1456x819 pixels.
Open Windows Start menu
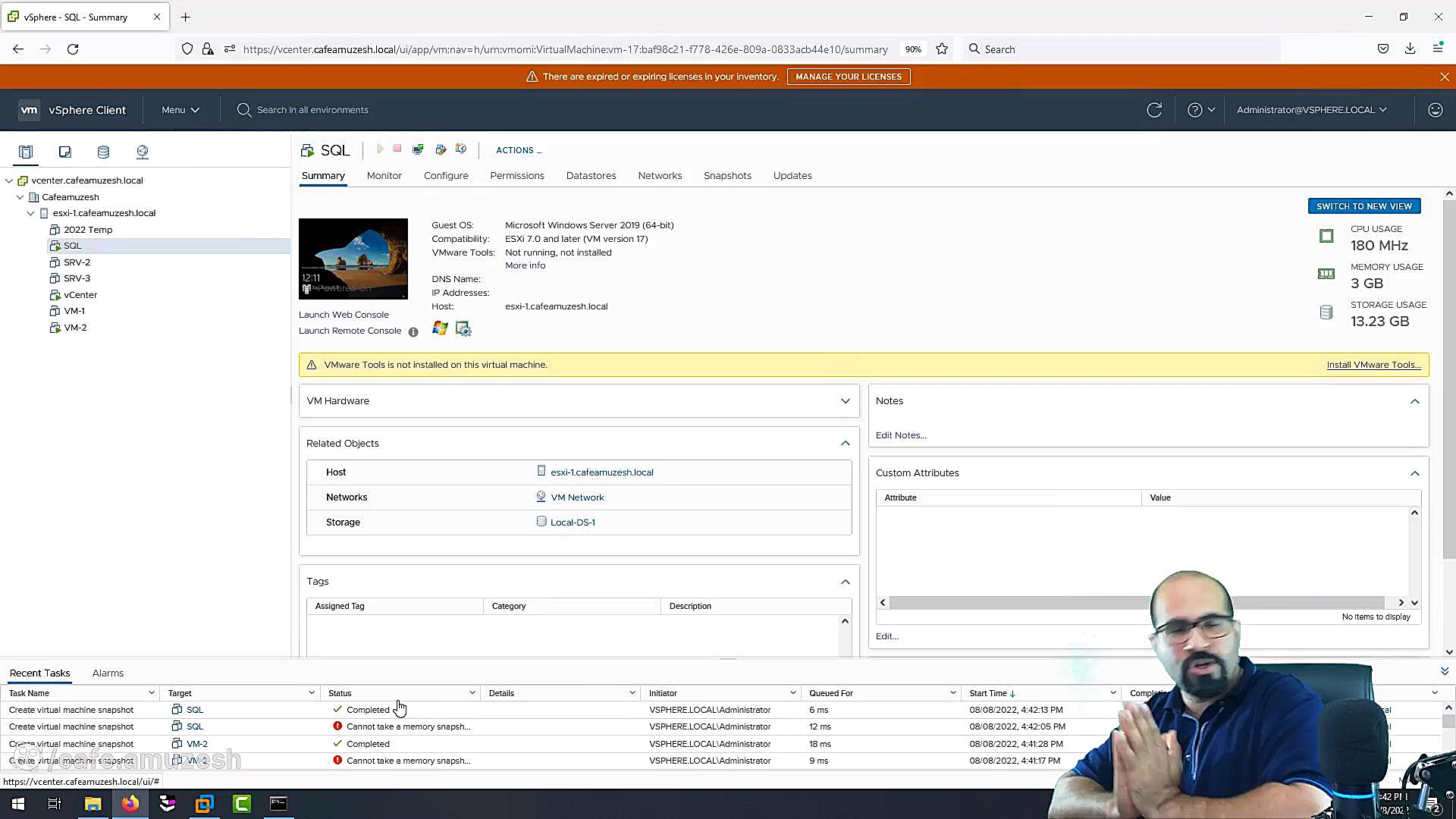point(18,804)
